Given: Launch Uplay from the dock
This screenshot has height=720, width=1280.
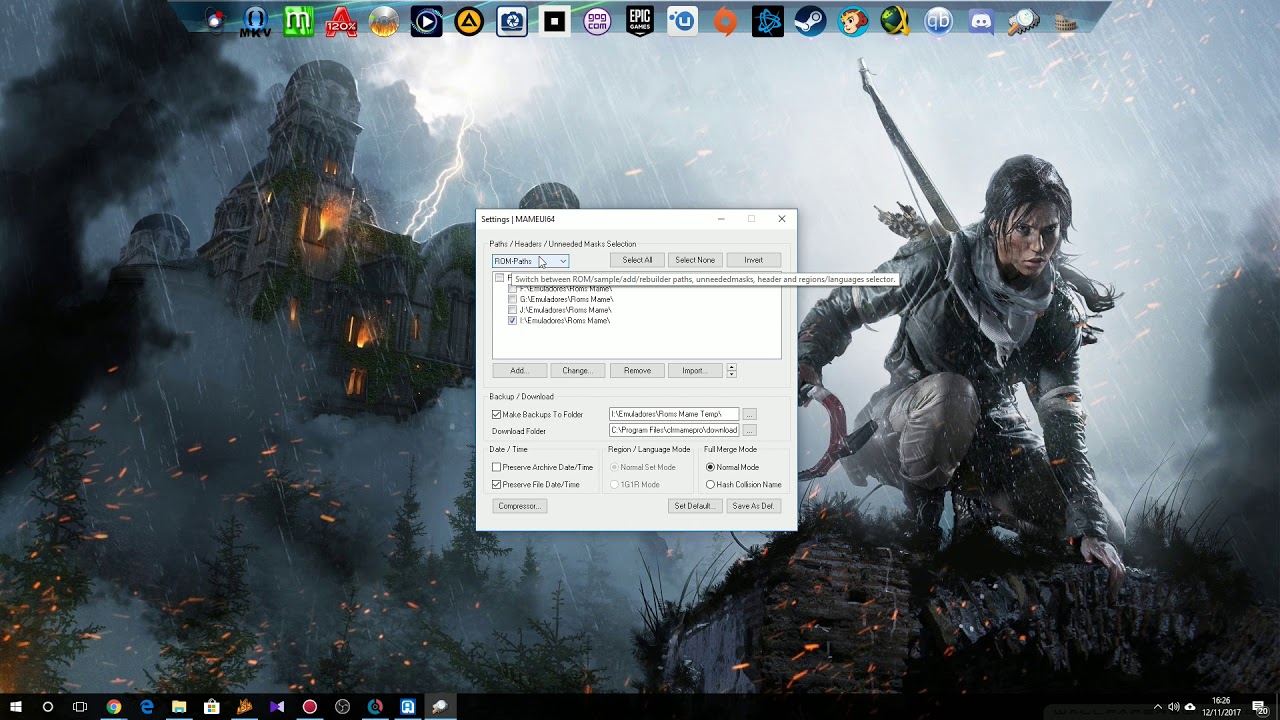Looking at the screenshot, I should [x=683, y=21].
